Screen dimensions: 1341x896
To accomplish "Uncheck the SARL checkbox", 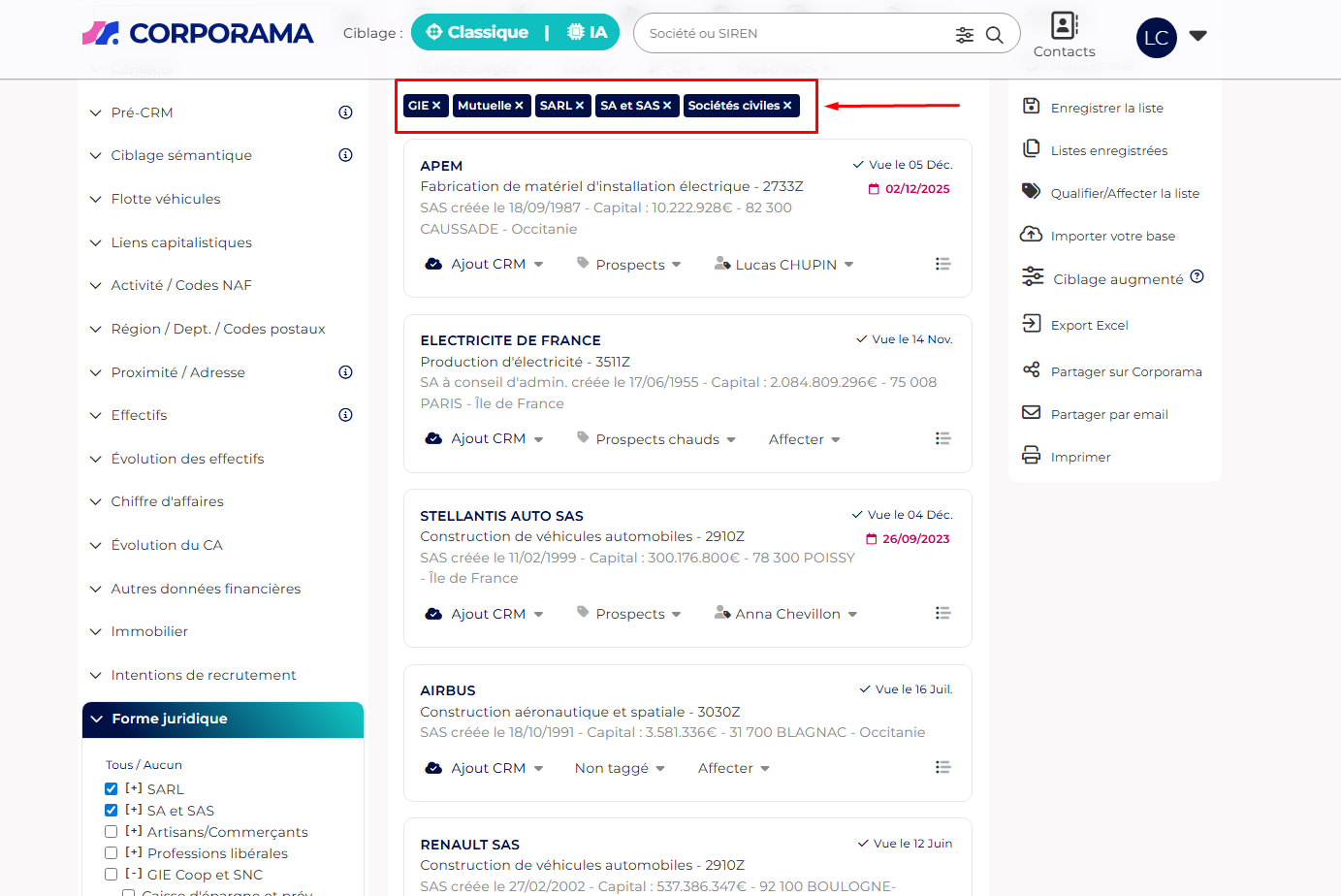I will click(x=112, y=789).
